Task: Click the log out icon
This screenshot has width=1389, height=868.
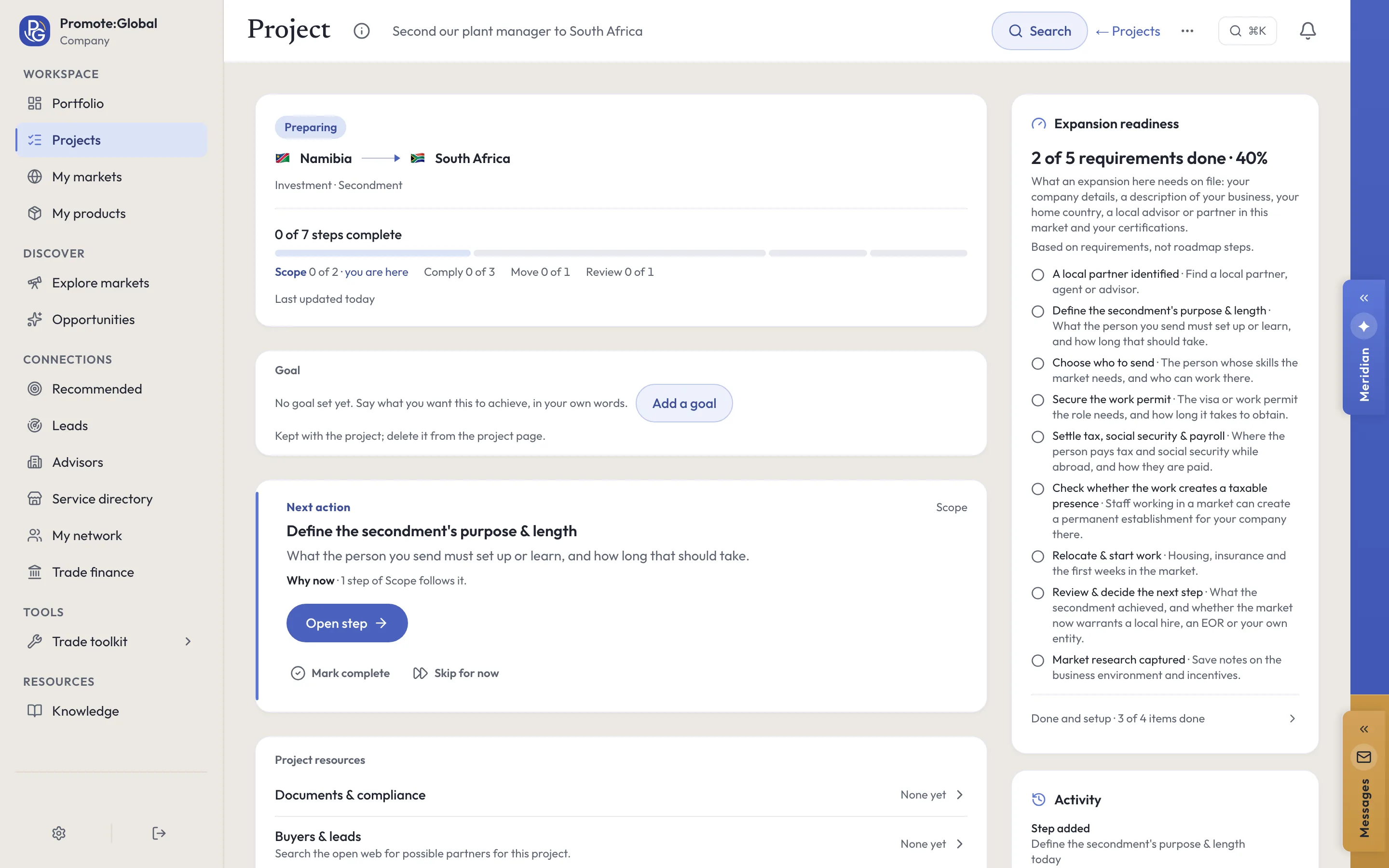Action: 159,833
